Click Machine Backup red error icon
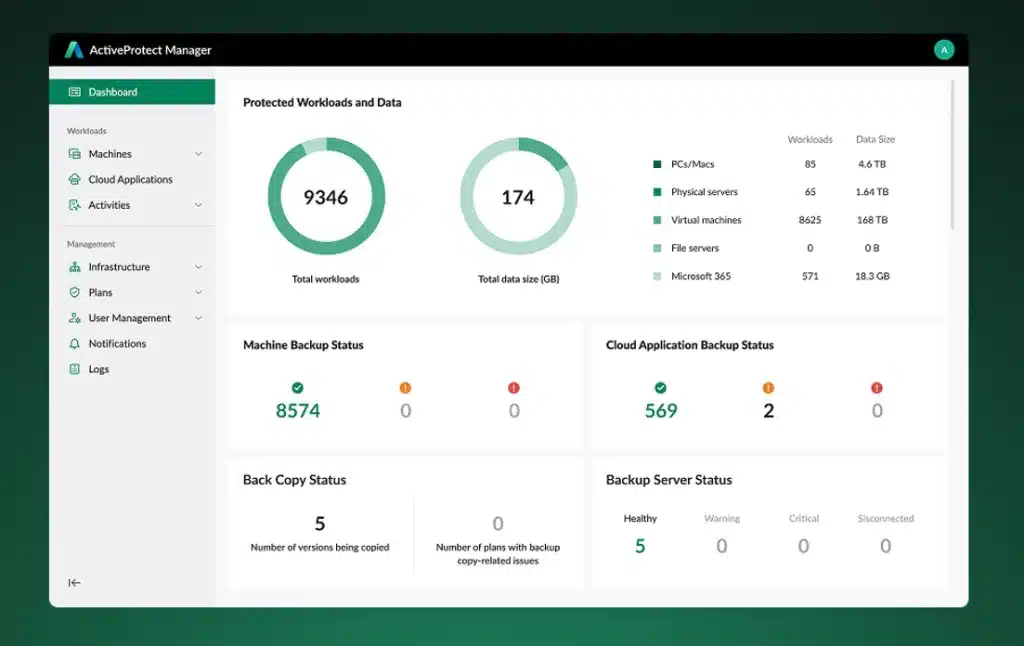 514,388
